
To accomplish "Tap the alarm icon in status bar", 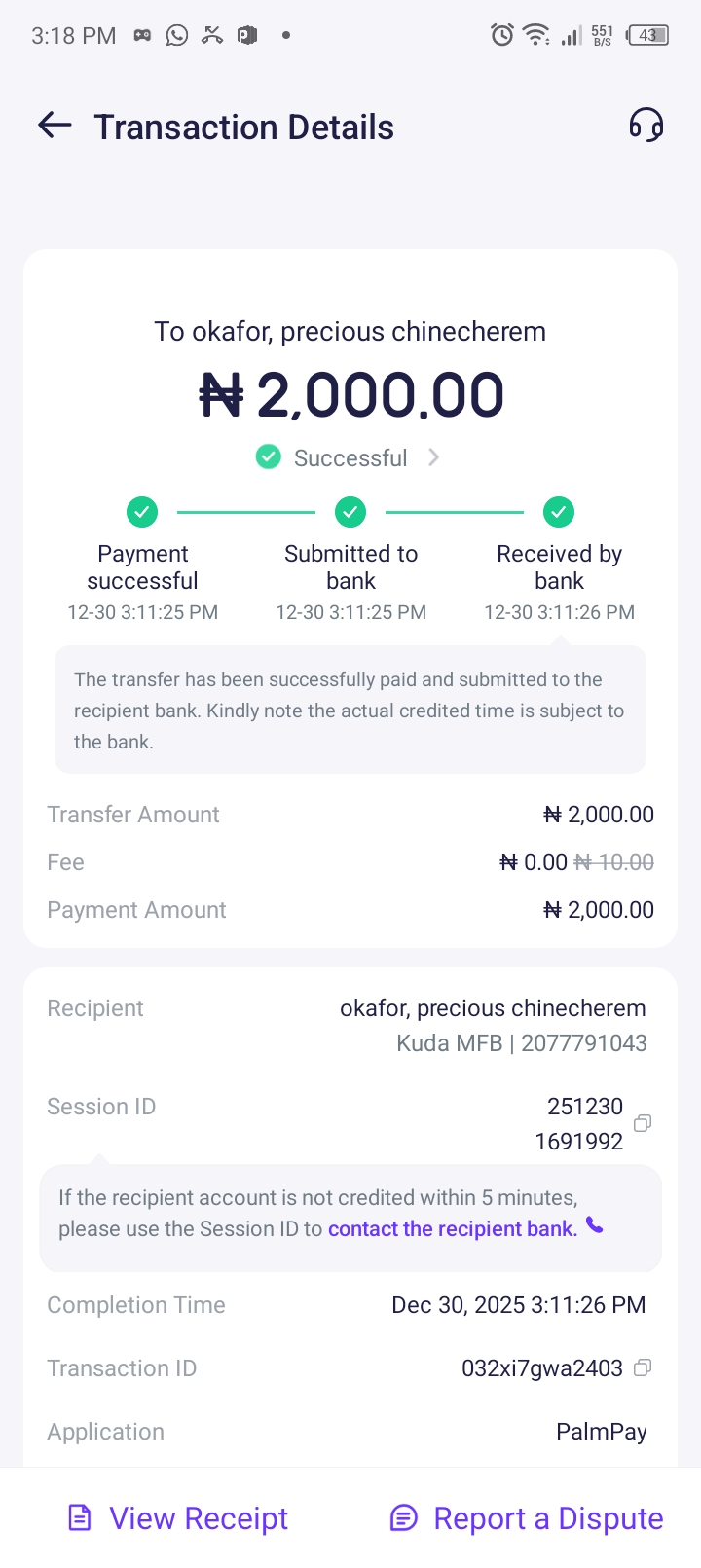I will point(501,35).
